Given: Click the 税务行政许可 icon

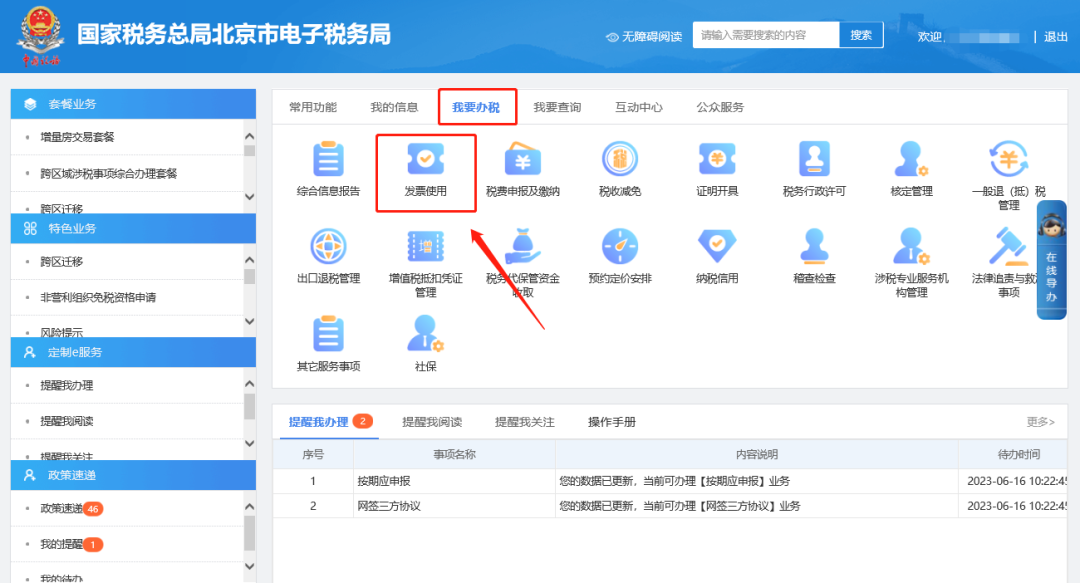Looking at the screenshot, I should click(x=814, y=160).
